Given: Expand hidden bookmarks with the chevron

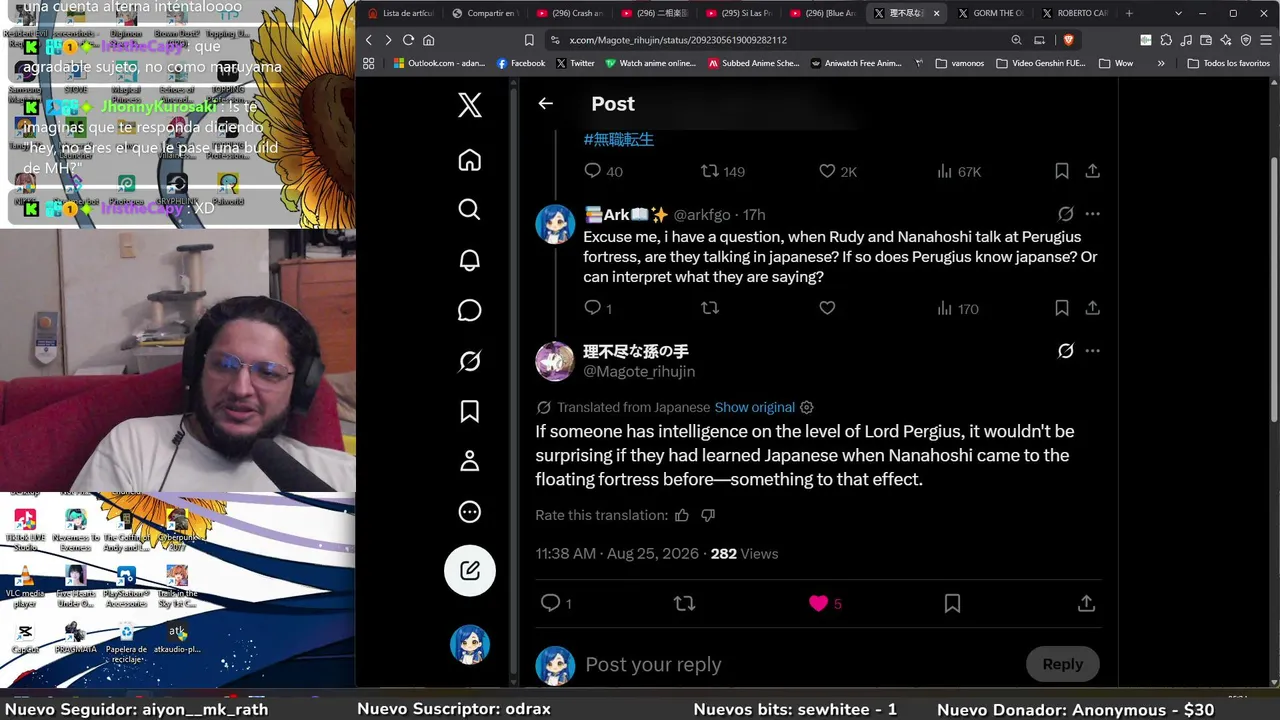Looking at the screenshot, I should pos(1161,63).
